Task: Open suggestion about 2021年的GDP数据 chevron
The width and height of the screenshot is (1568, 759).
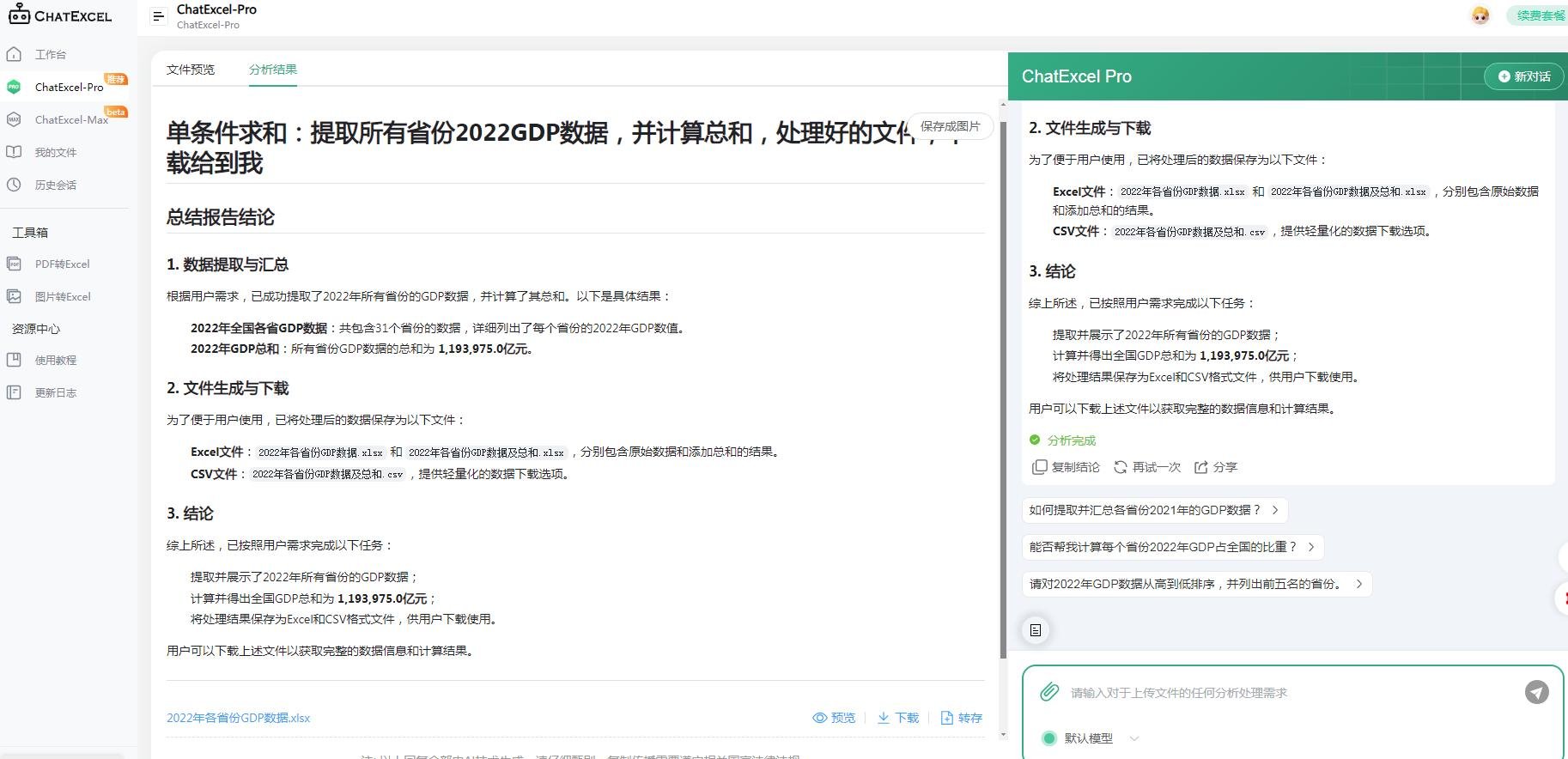Action: point(1275,510)
